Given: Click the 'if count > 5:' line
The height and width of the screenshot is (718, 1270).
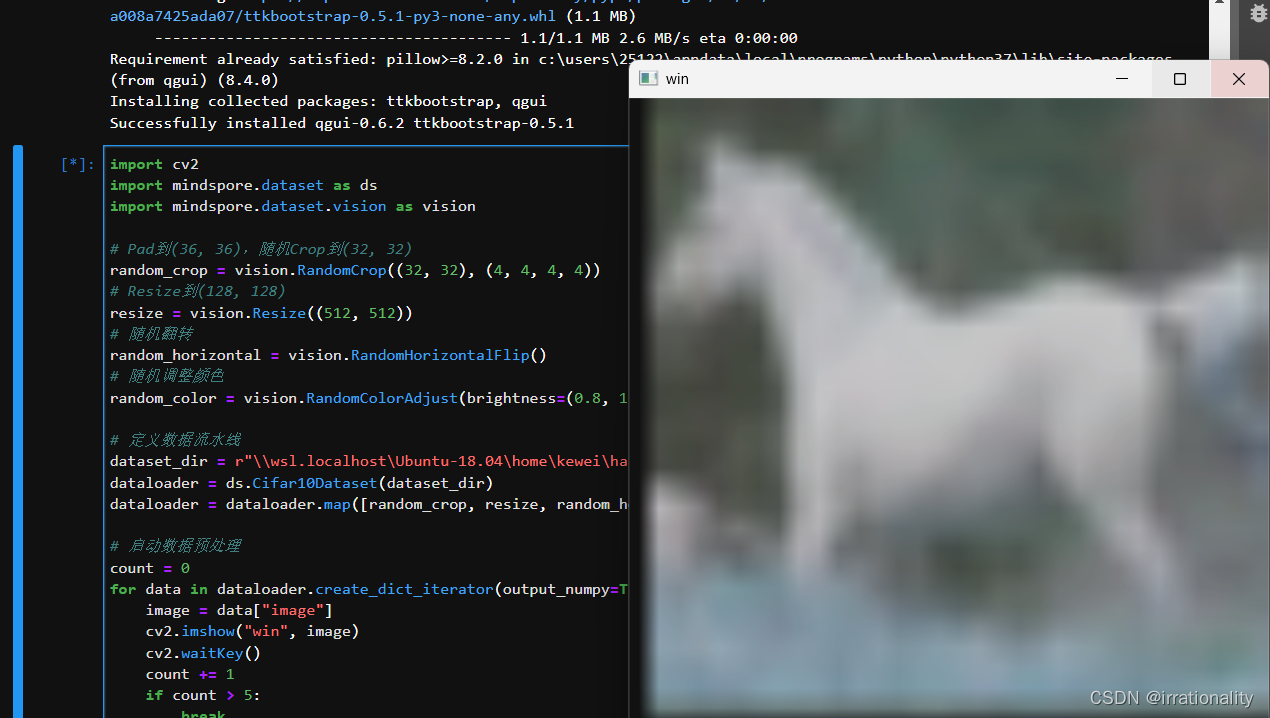Looking at the screenshot, I should [x=203, y=695].
